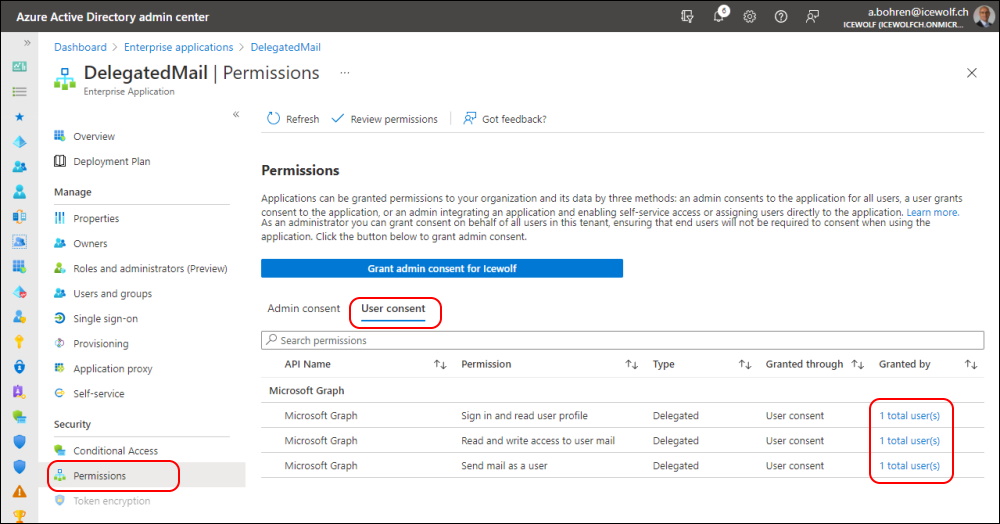Sort by the Type column arrows
1000x524 pixels.
745,364
